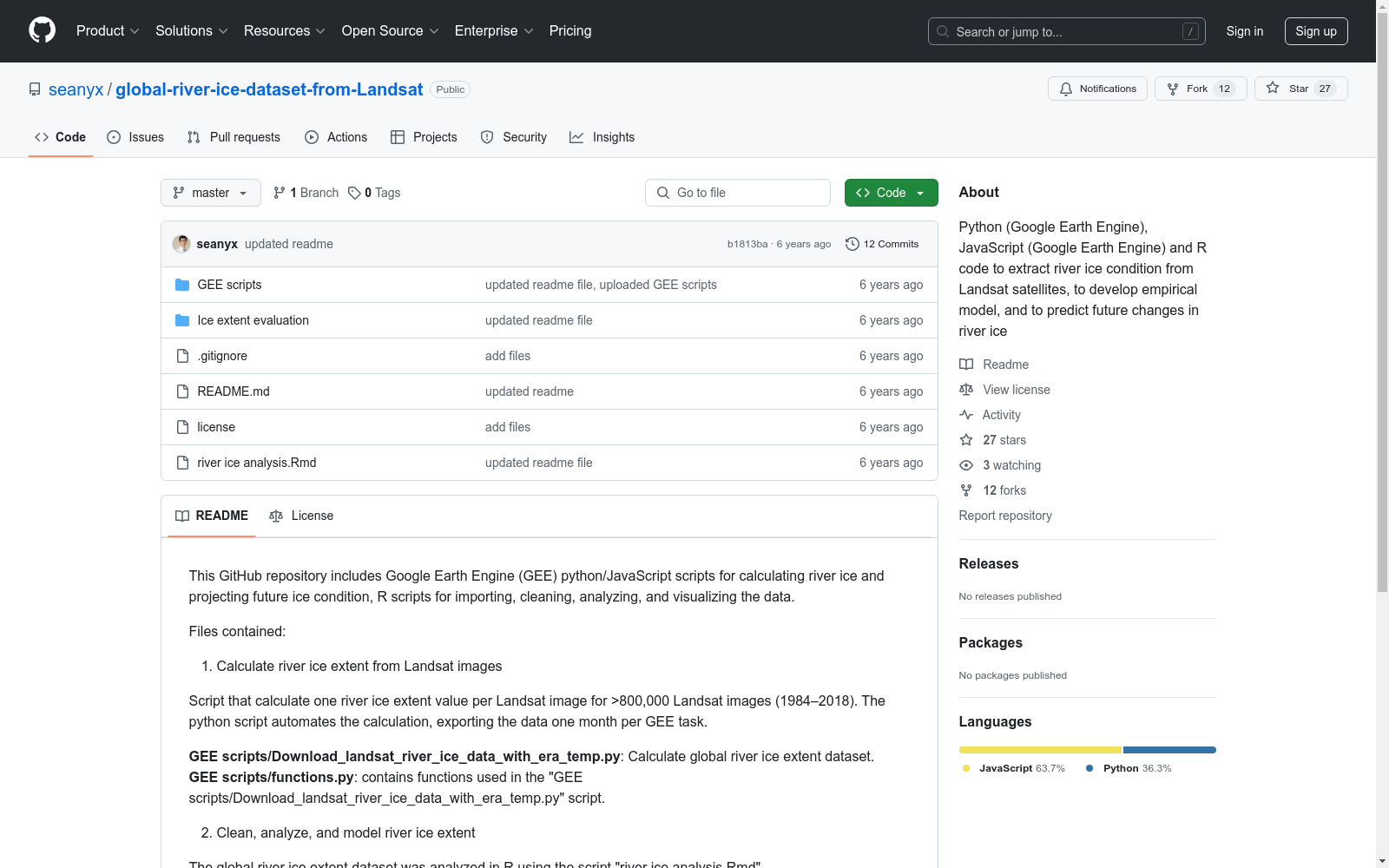Click the book icon beside Readme in About

(966, 365)
